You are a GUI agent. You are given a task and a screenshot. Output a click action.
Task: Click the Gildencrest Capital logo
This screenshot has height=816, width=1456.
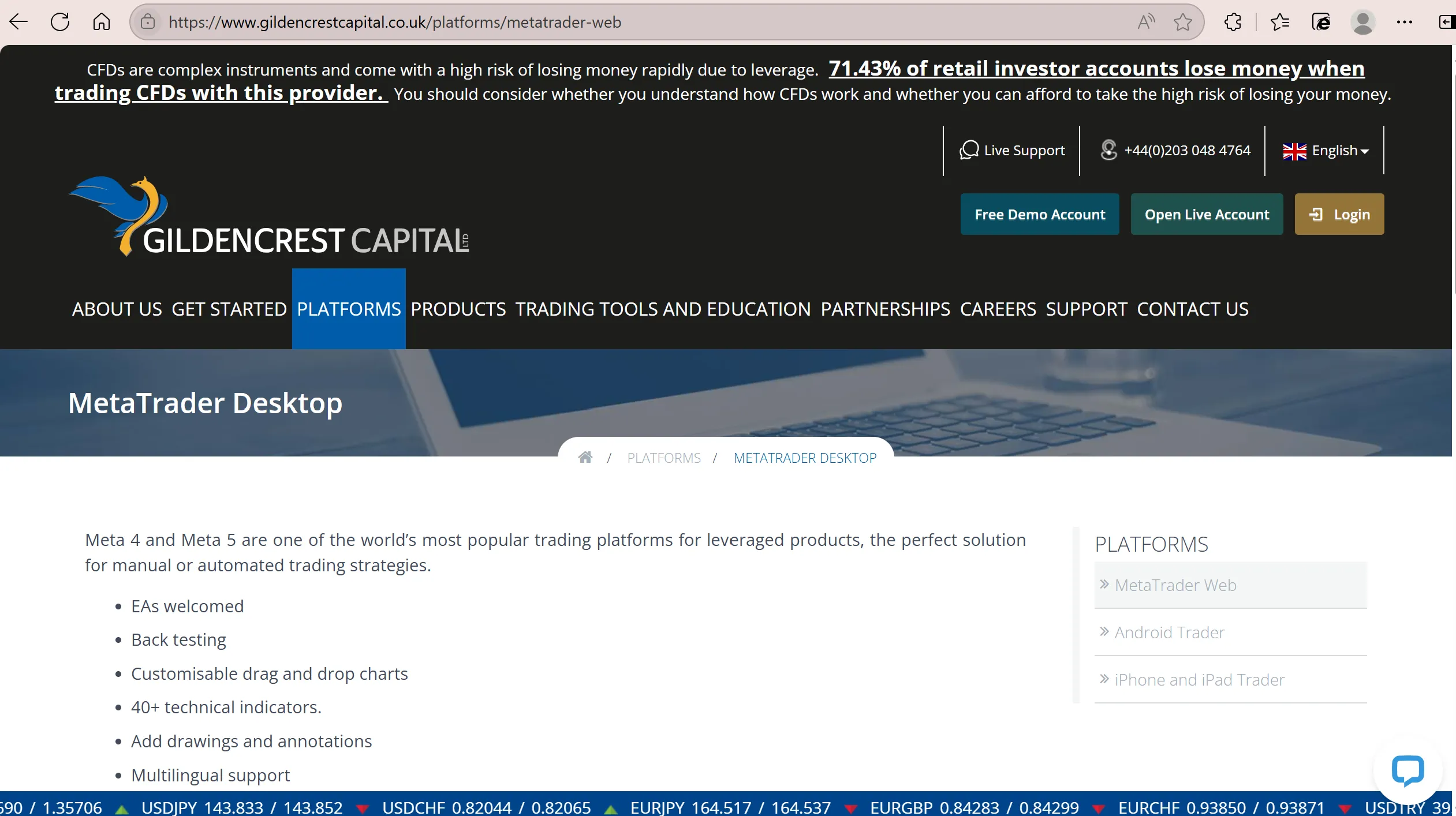pos(269,216)
